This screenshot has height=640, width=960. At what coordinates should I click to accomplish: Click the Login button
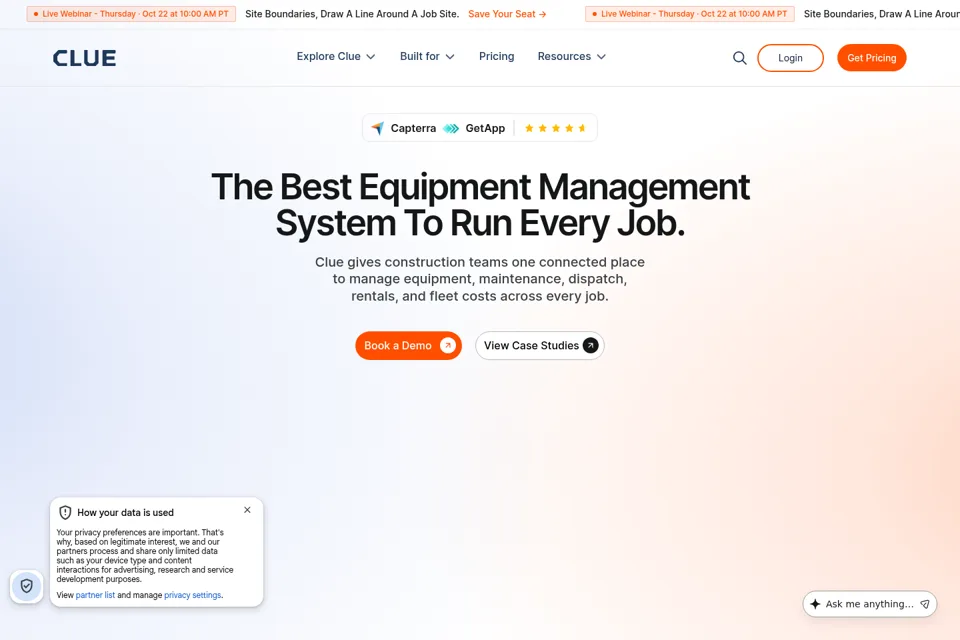790,58
